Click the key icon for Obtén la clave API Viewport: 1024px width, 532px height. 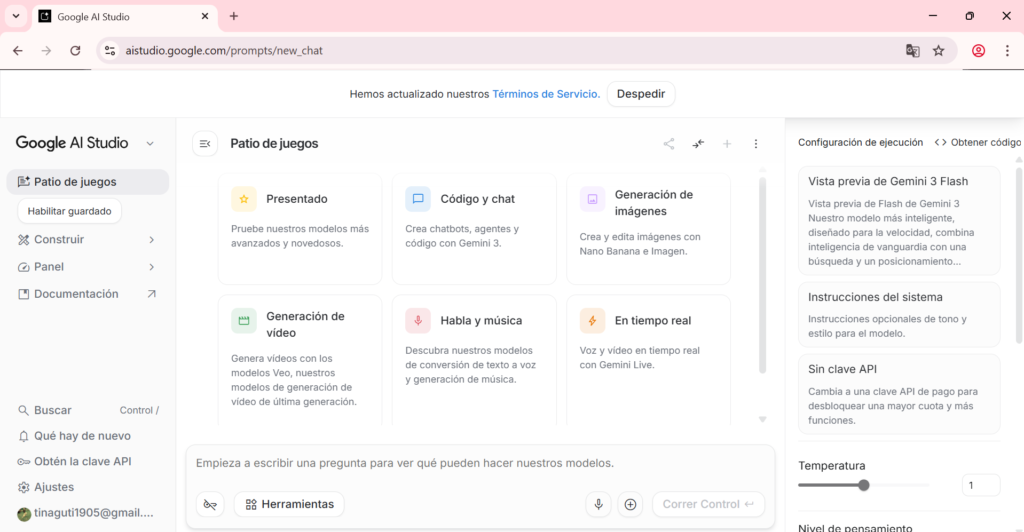click(24, 462)
